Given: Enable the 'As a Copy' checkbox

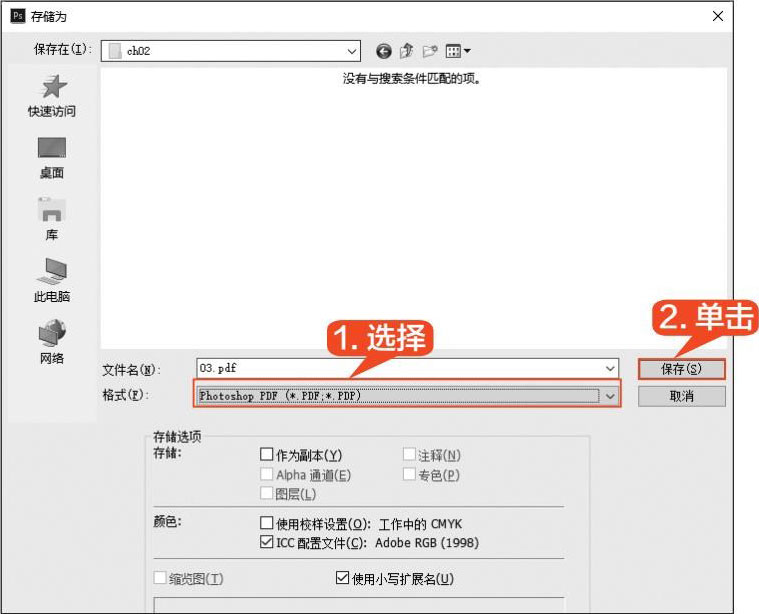Looking at the screenshot, I should pyautogui.click(x=267, y=456).
